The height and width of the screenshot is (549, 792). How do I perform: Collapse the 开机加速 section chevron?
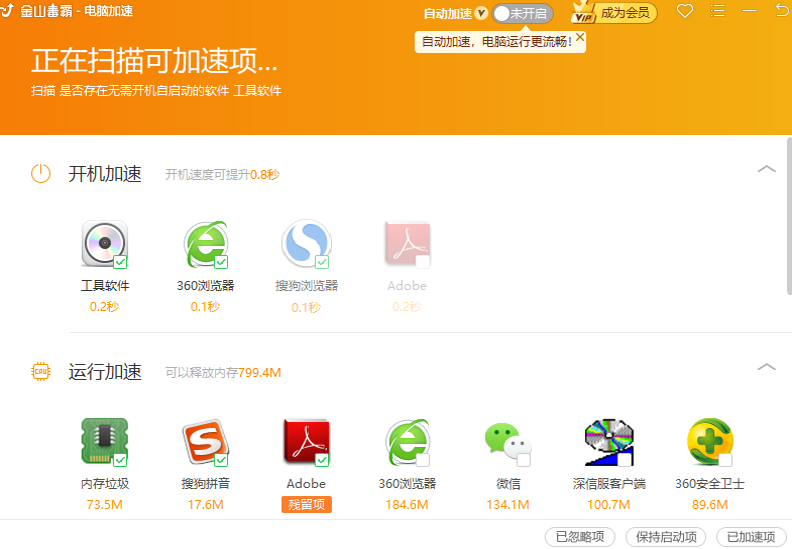click(766, 169)
